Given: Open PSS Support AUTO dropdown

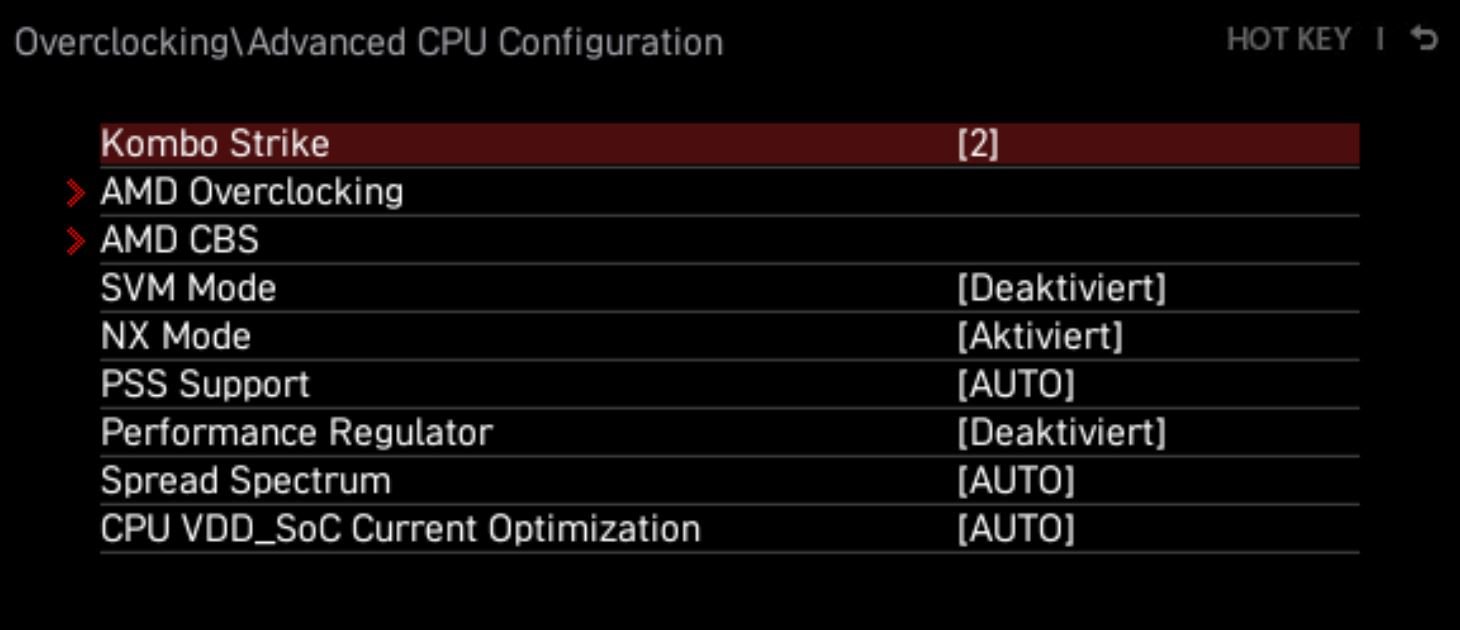Looking at the screenshot, I should 1015,385.
